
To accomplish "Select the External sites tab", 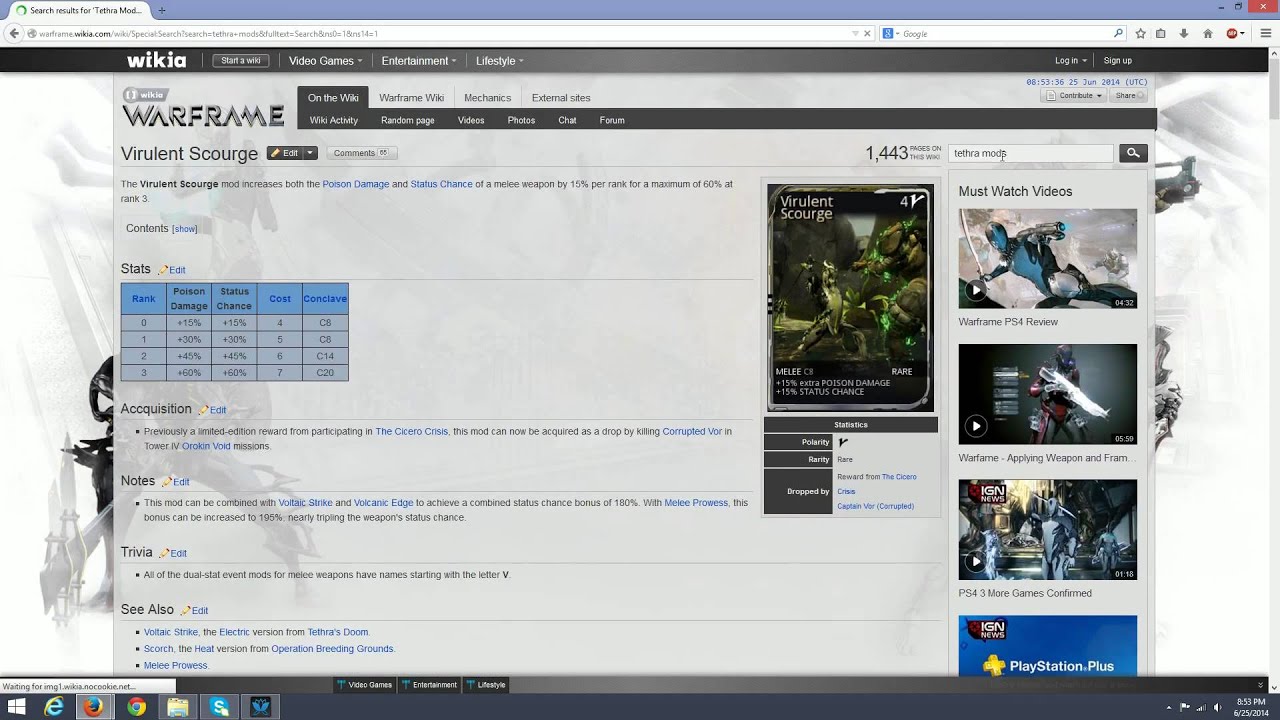I will point(561,98).
